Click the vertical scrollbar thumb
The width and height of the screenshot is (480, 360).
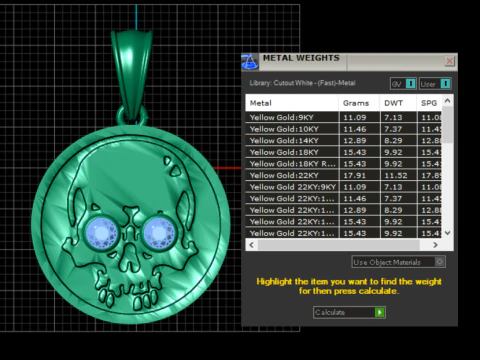(x=448, y=125)
